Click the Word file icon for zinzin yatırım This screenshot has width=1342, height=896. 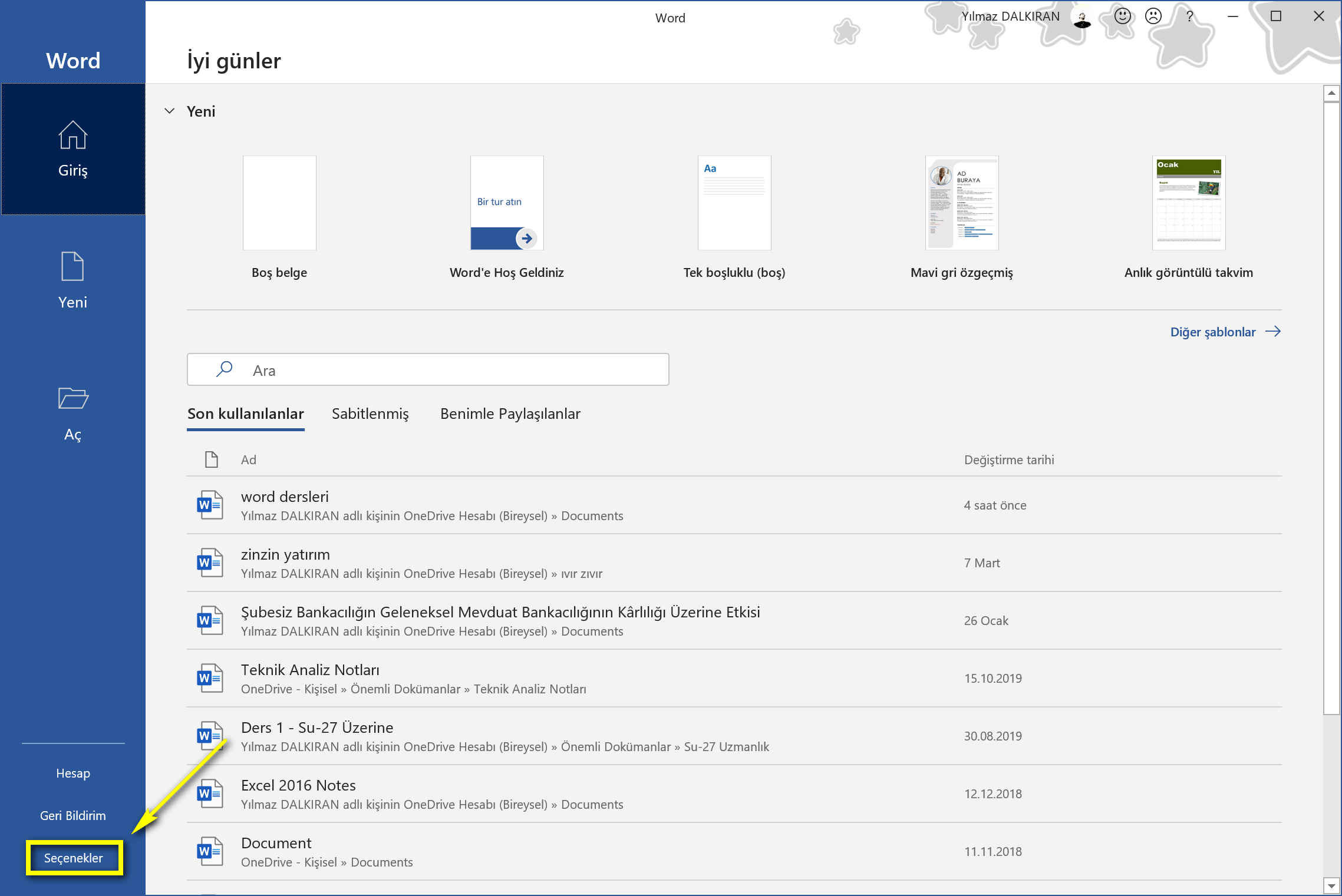click(210, 563)
